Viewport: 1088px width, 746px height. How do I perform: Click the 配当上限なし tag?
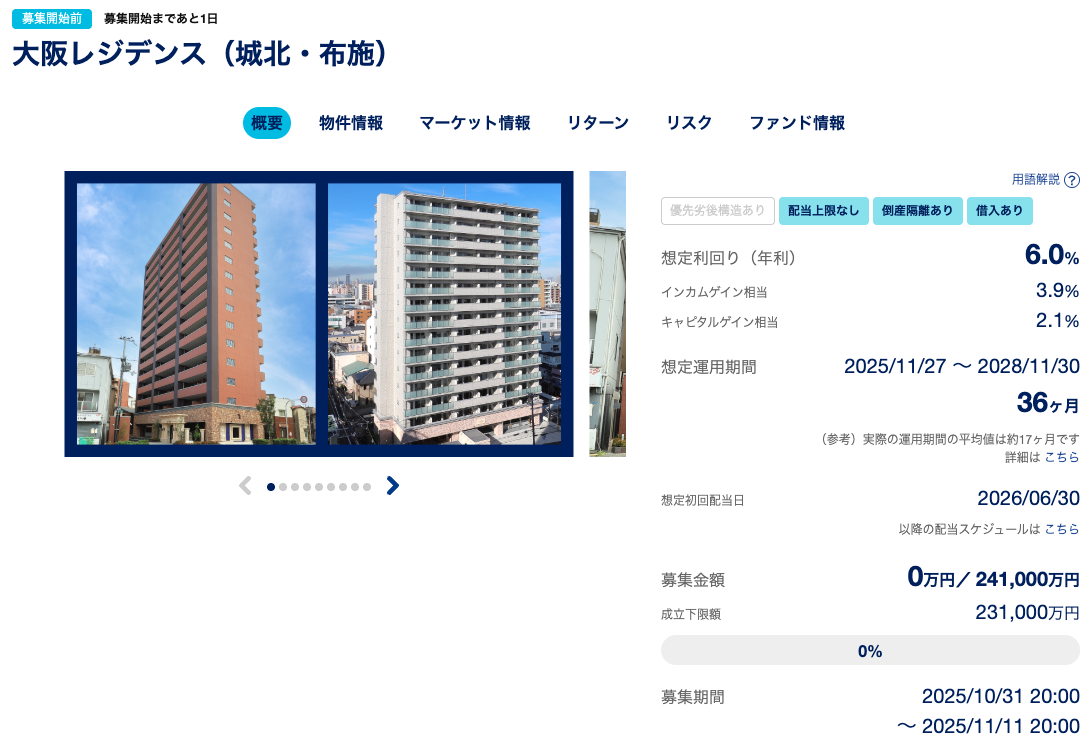[824, 211]
